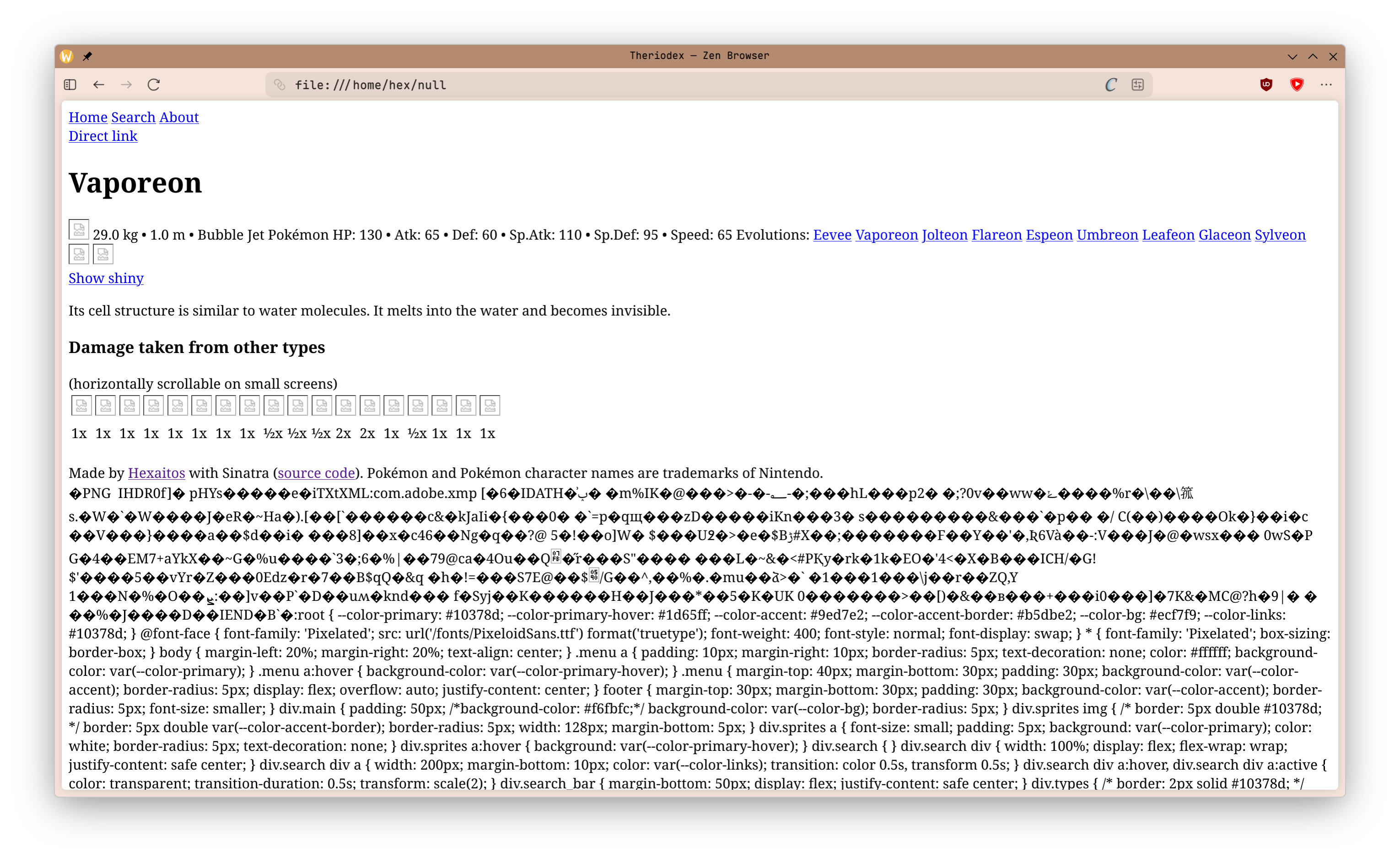Open the red shield extension popup
The image size is (1400, 862).
pos(1297,85)
